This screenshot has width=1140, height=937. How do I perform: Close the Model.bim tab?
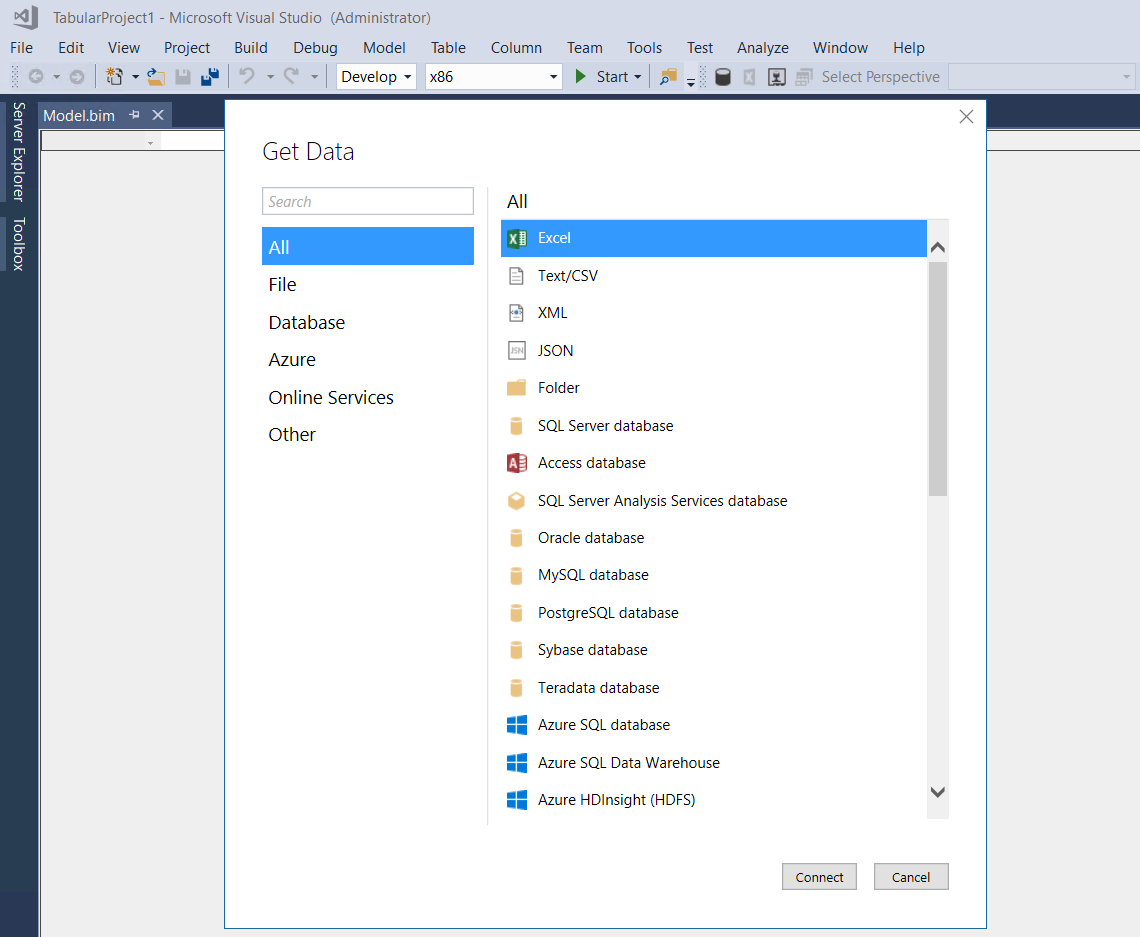(x=158, y=115)
